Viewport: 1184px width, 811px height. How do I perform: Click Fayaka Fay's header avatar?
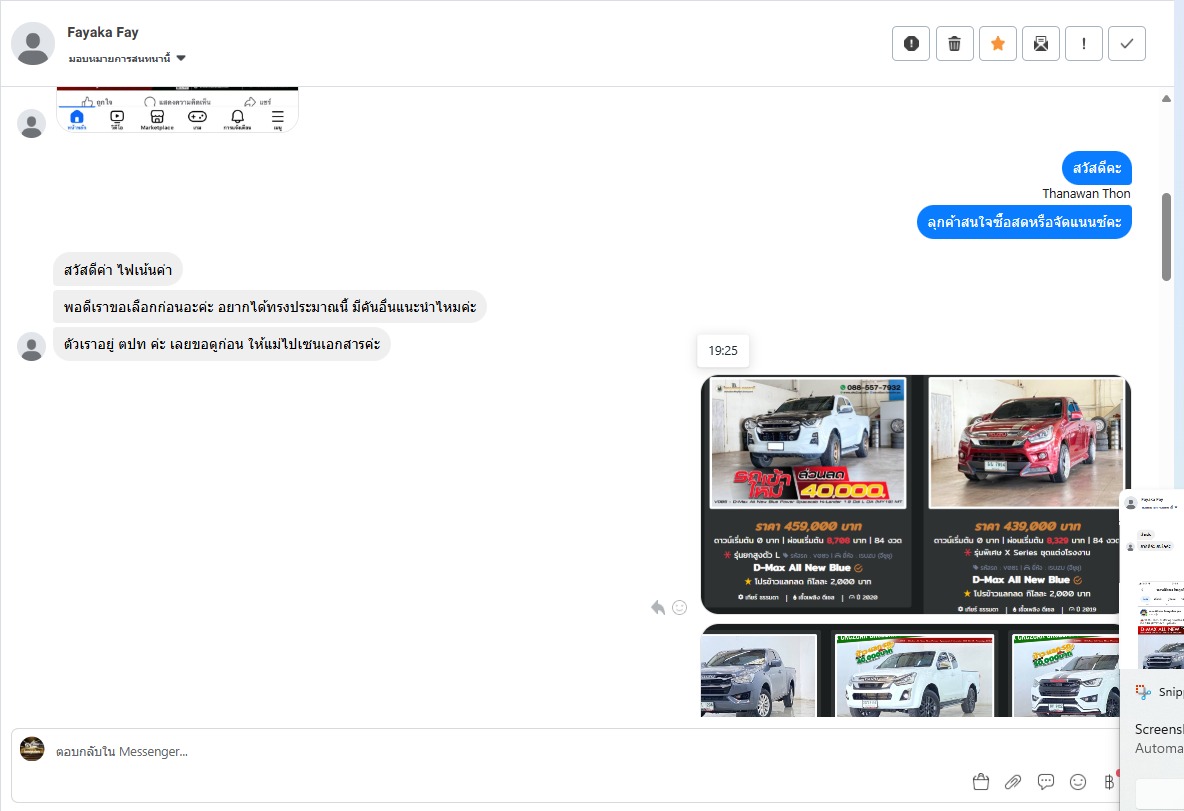tap(33, 44)
